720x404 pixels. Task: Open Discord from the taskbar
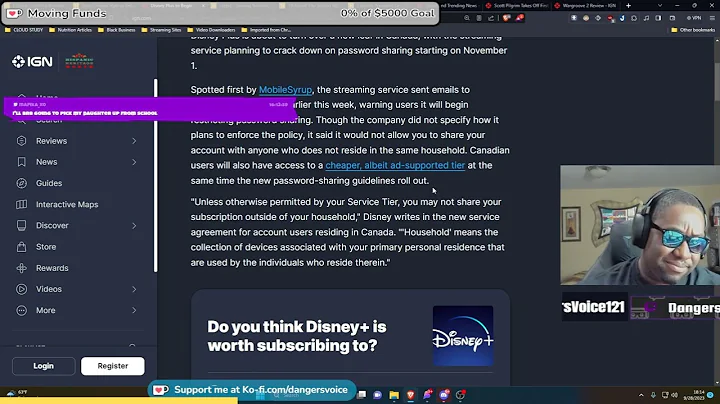(444, 395)
